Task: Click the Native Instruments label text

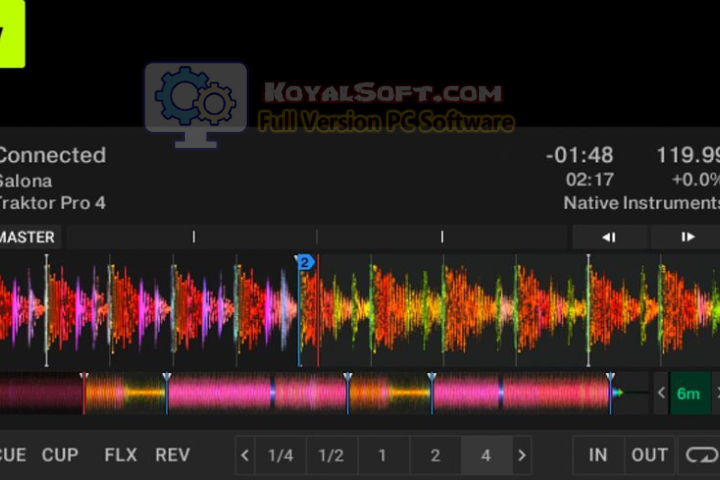Action: pyautogui.click(x=641, y=203)
